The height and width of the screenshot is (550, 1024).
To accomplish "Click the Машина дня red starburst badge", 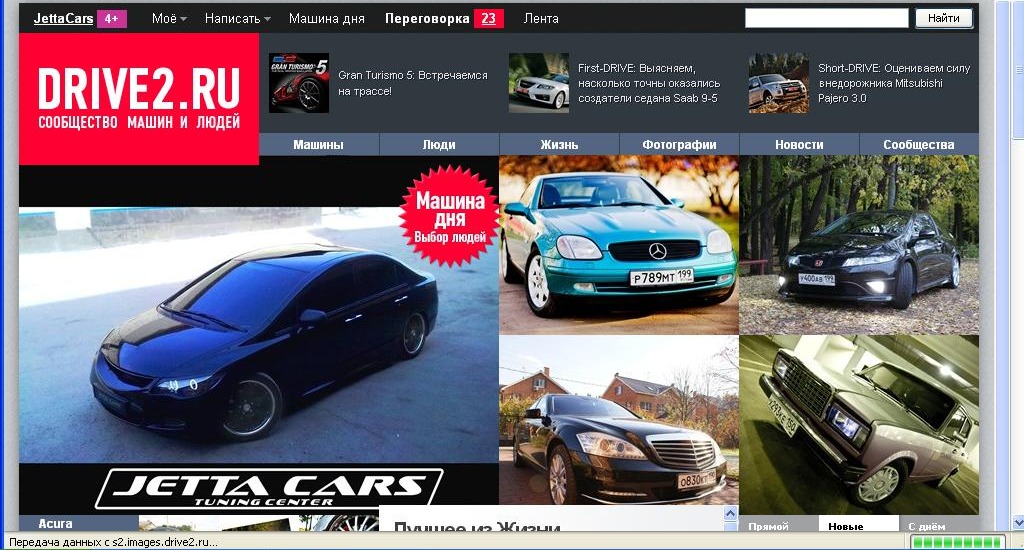I will [450, 216].
